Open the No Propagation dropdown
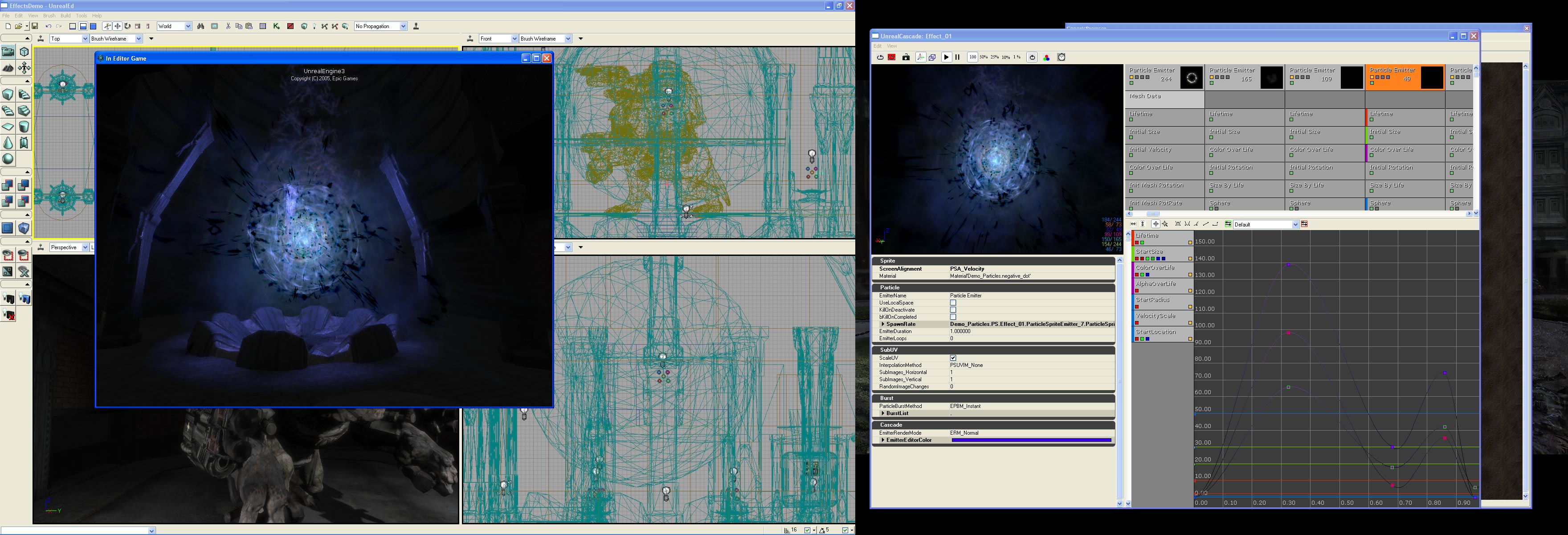 (x=403, y=26)
